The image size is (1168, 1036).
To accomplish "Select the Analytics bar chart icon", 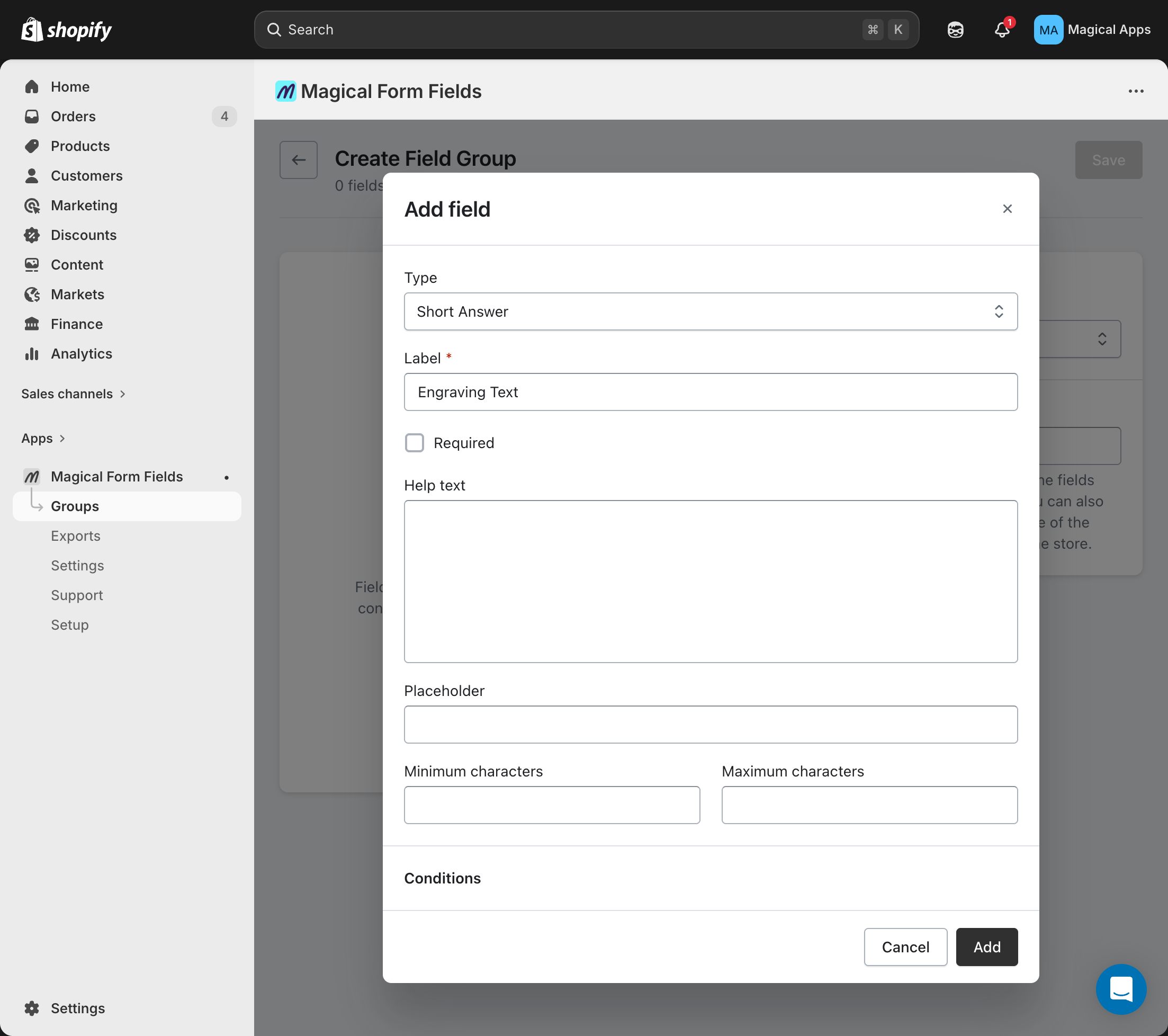I will click(x=31, y=353).
